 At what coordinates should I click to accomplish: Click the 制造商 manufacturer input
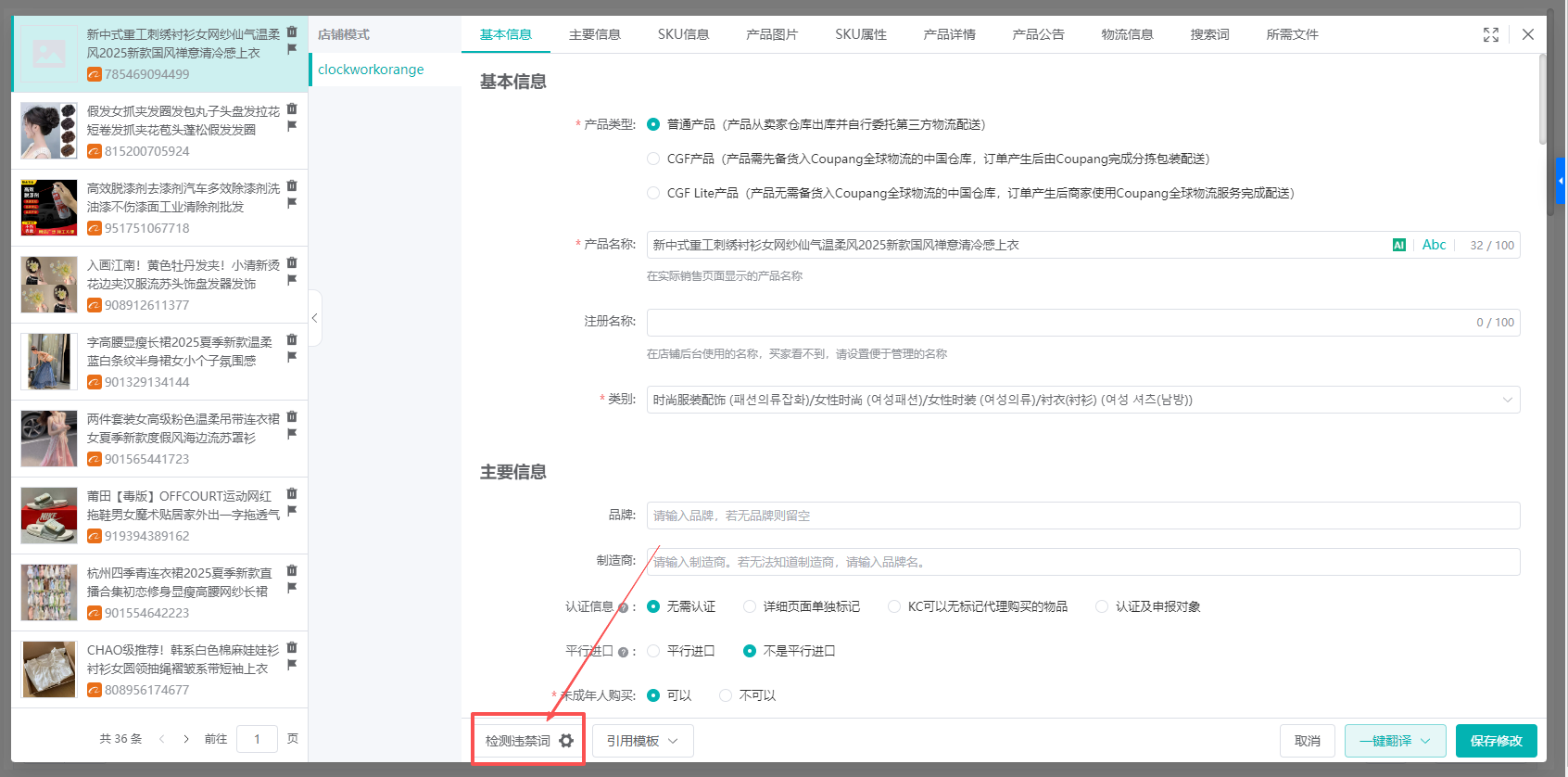1083,562
